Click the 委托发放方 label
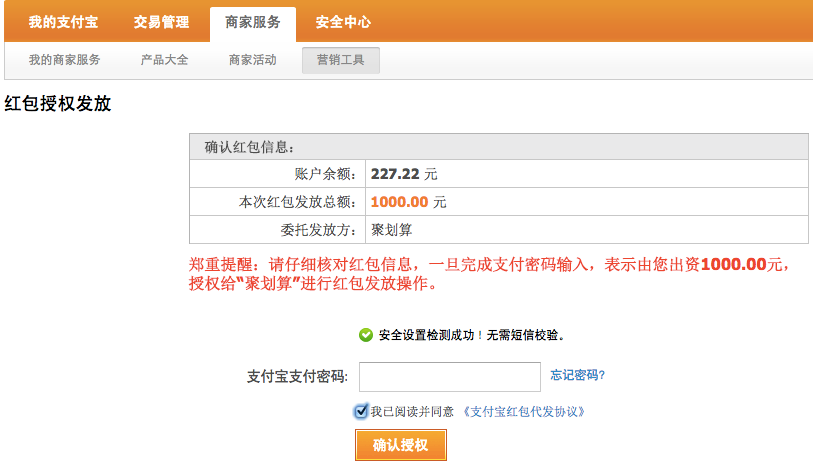Viewport: 813px width, 467px height. [319, 230]
